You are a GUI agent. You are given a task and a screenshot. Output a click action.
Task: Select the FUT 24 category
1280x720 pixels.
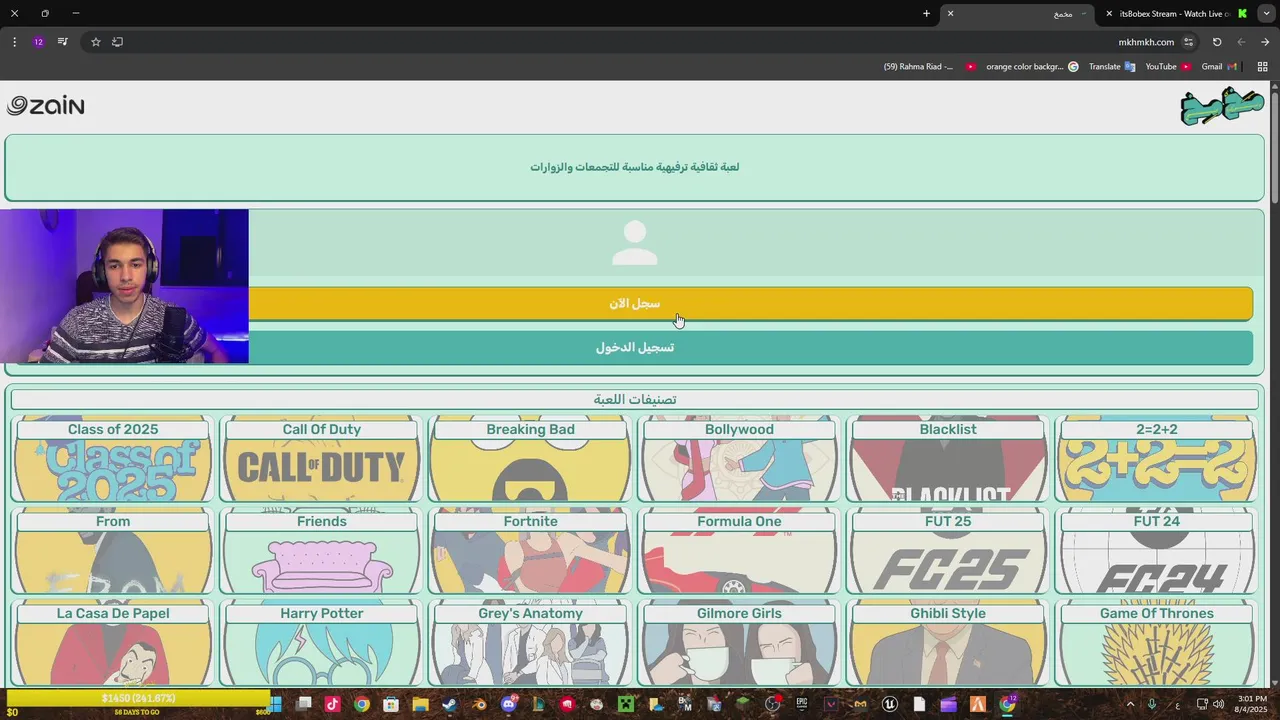tap(1157, 550)
